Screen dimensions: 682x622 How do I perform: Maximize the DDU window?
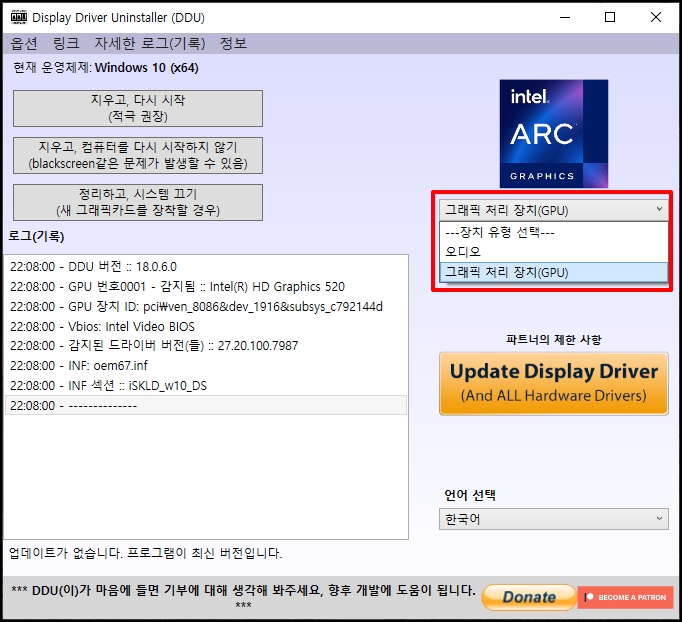(610, 17)
